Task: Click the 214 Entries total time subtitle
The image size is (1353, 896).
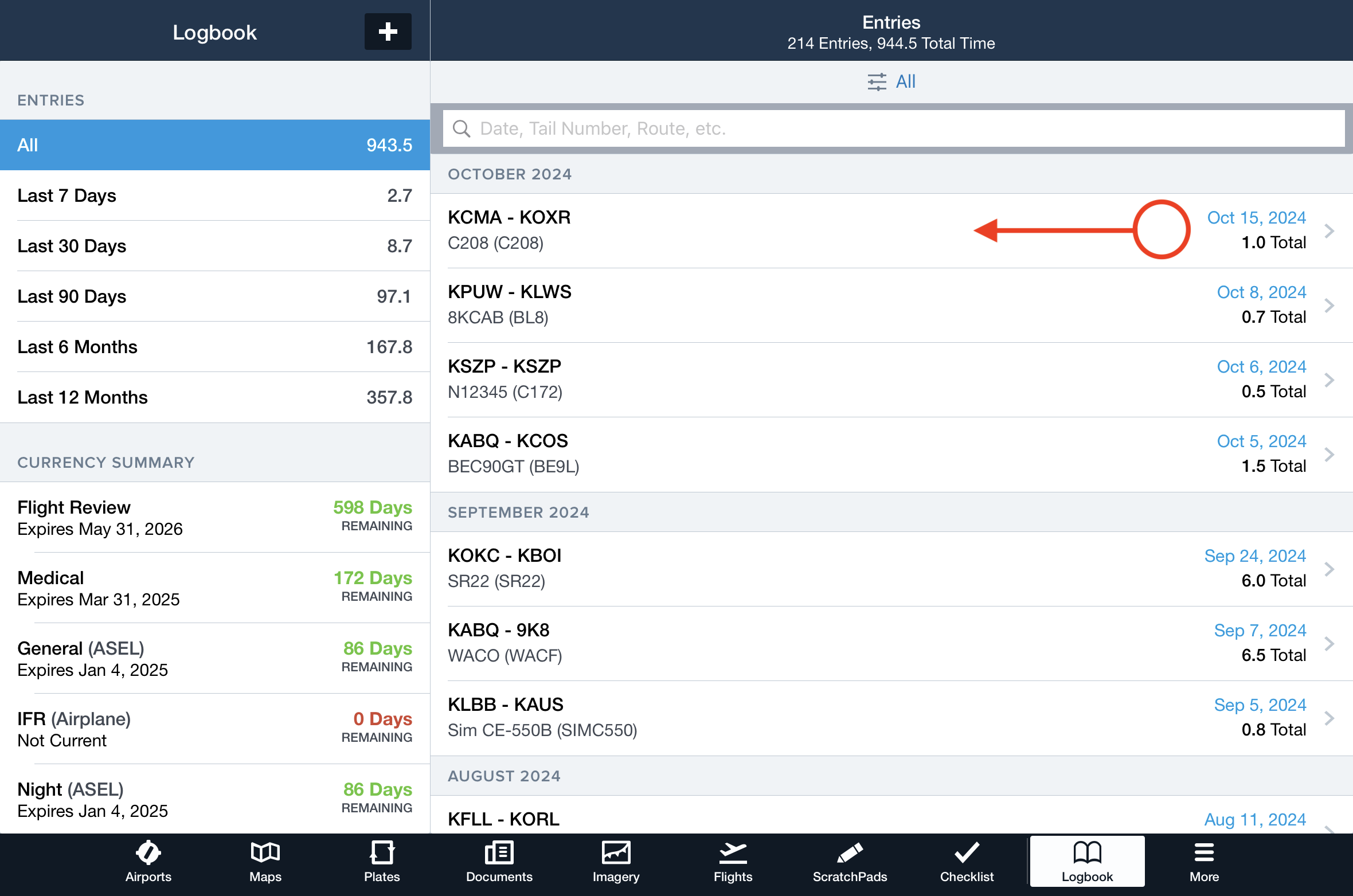Action: pyautogui.click(x=891, y=44)
